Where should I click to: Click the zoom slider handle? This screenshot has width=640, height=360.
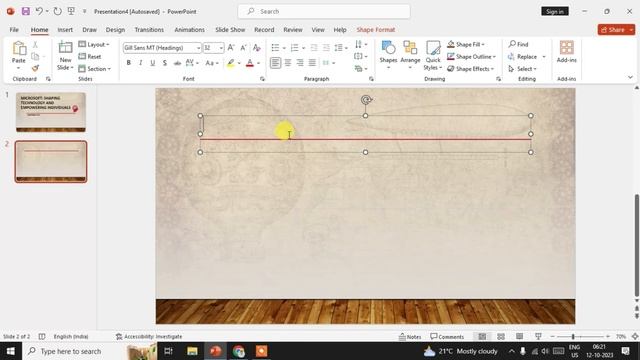573,336
